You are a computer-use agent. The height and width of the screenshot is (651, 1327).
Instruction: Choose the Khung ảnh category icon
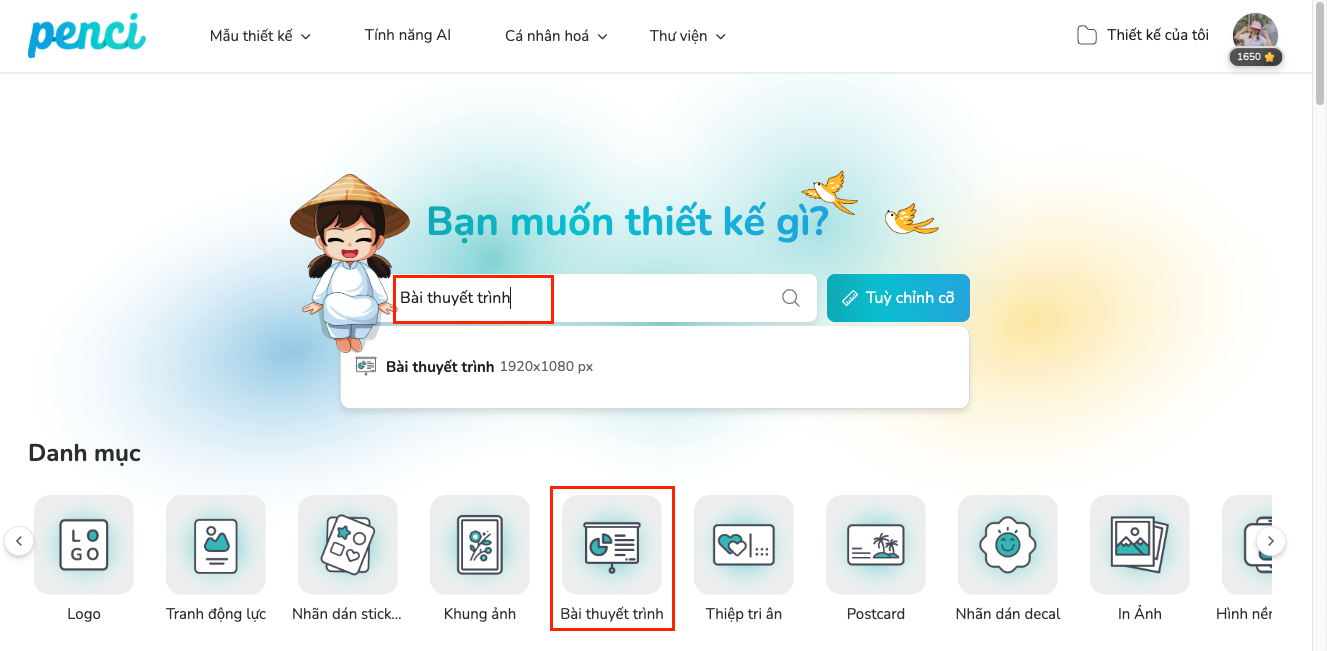pyautogui.click(x=480, y=545)
